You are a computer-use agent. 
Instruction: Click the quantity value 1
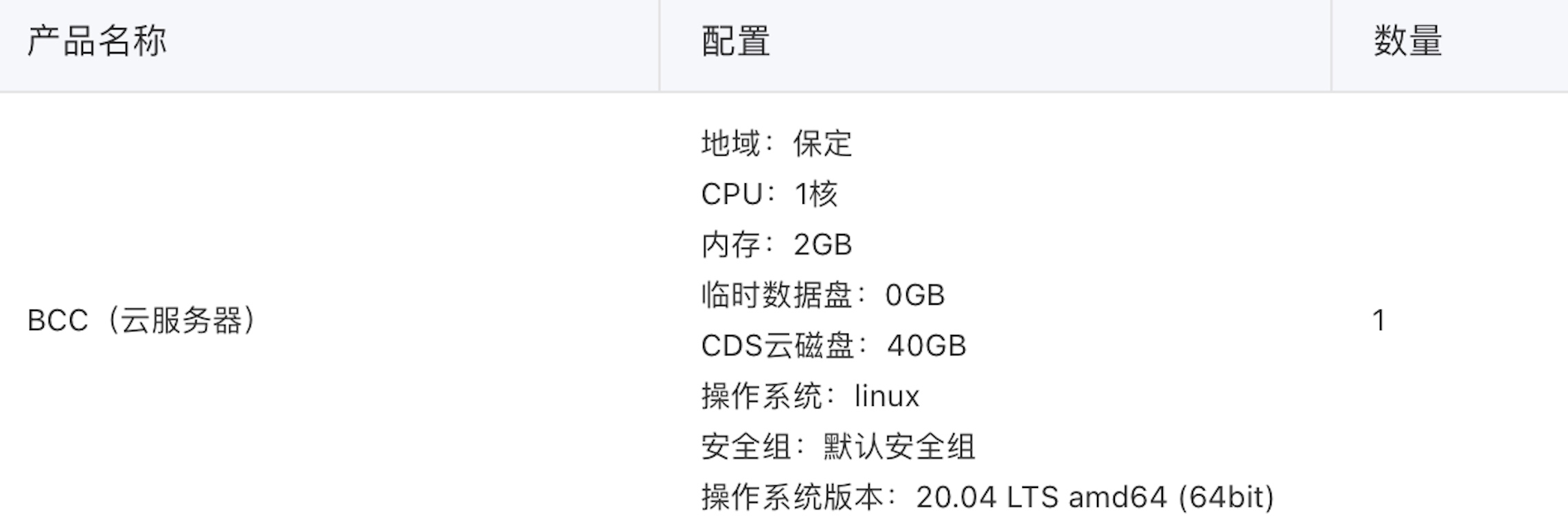(x=1378, y=321)
